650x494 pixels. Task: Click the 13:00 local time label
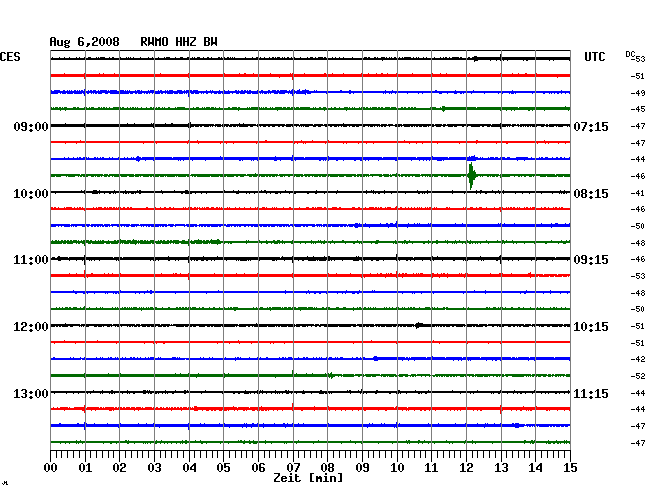click(31, 393)
